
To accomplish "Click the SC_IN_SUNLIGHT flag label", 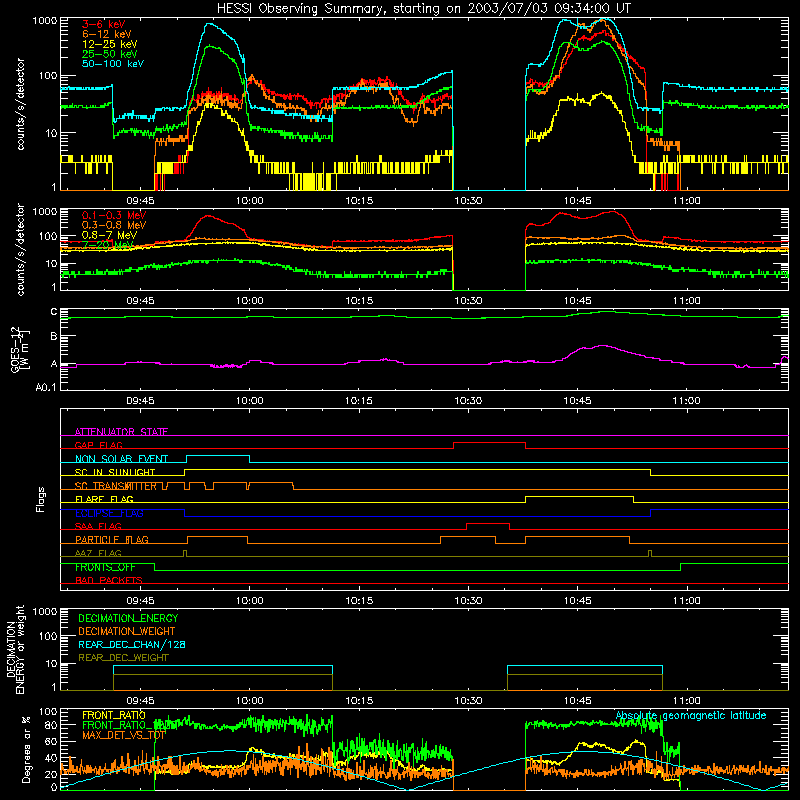I will point(115,472).
